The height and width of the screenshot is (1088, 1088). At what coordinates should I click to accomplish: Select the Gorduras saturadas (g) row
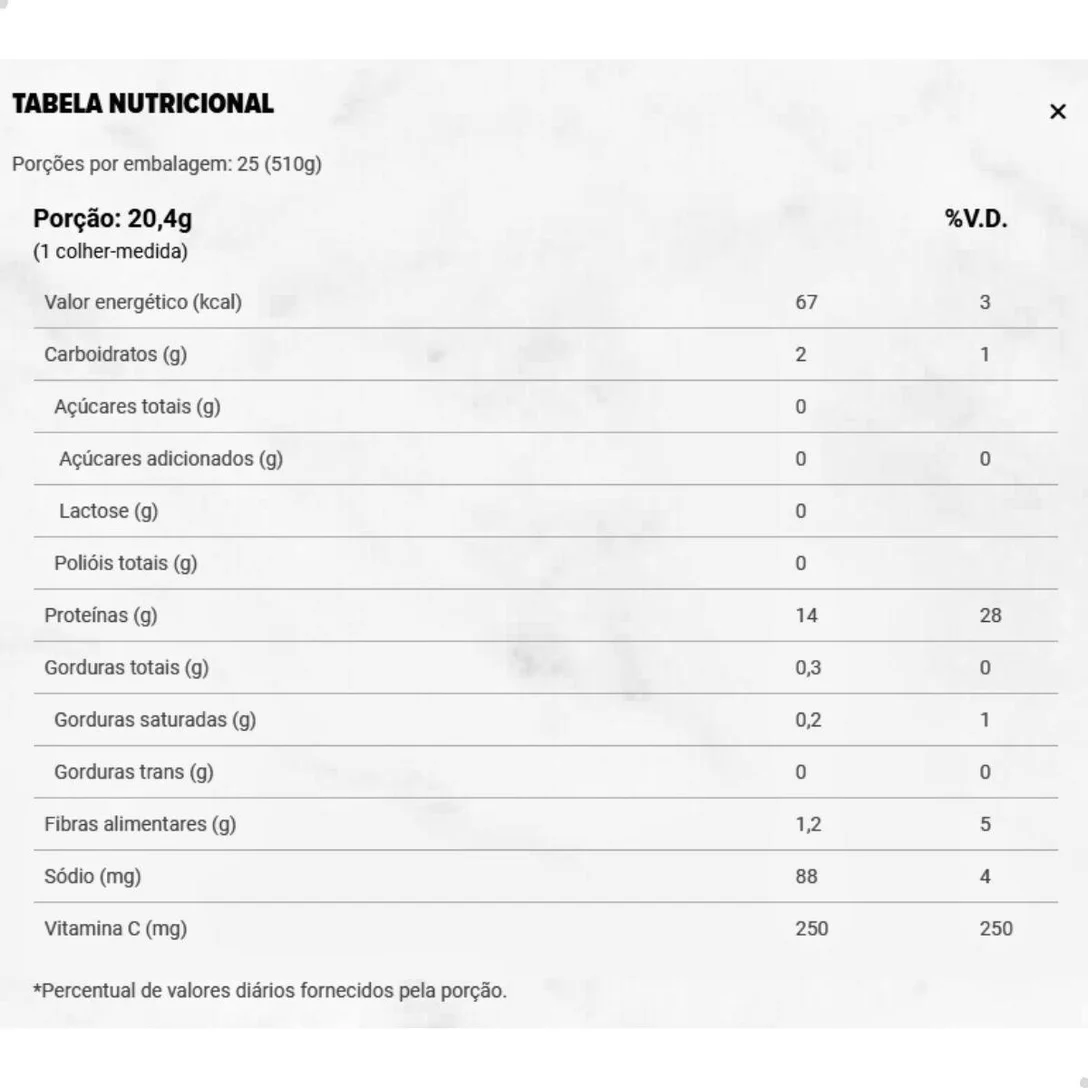(155, 720)
